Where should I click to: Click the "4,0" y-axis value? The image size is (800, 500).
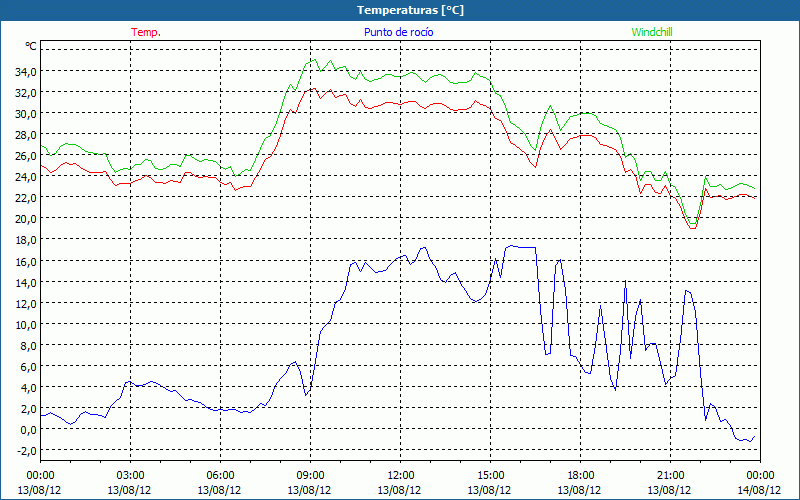[28, 387]
